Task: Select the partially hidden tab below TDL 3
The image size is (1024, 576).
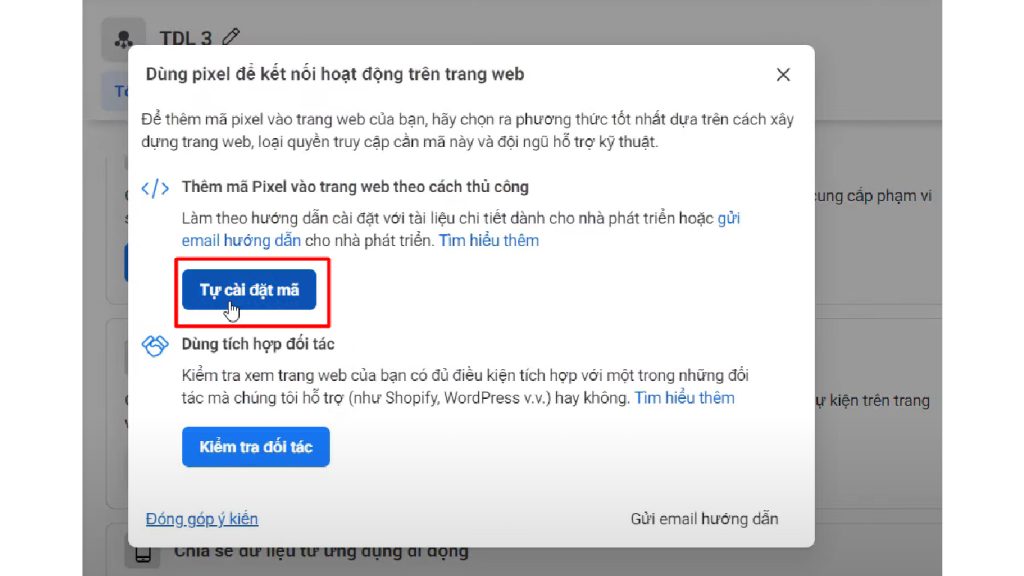Action: pyautogui.click(x=116, y=91)
